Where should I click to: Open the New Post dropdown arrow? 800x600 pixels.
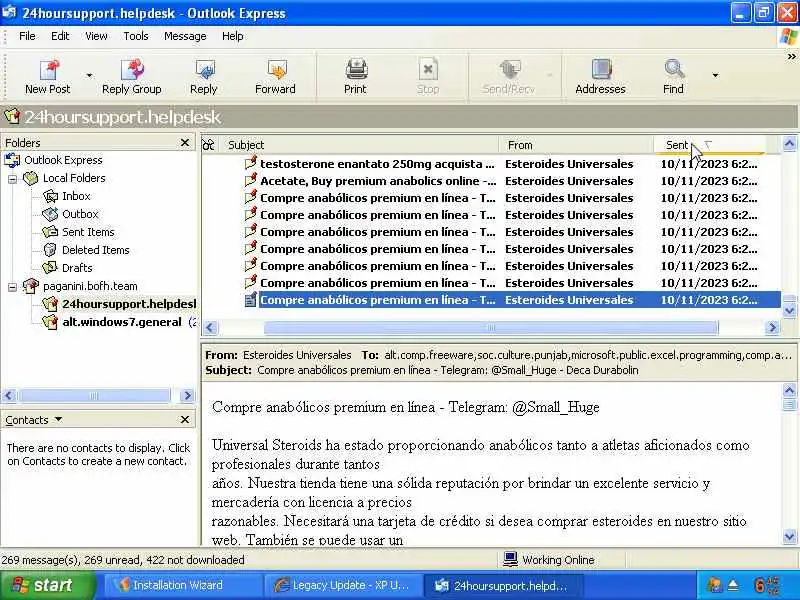pyautogui.click(x=89, y=76)
